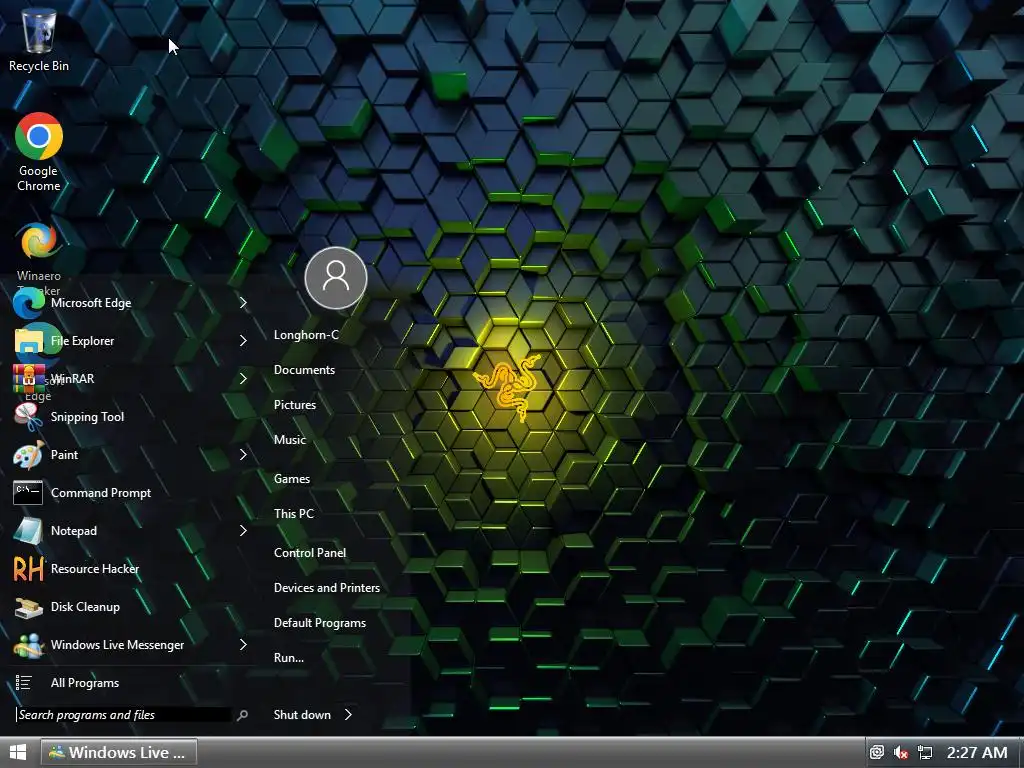Click the Disk Cleanup icon
Image resolution: width=1024 pixels, height=768 pixels.
(x=29, y=607)
